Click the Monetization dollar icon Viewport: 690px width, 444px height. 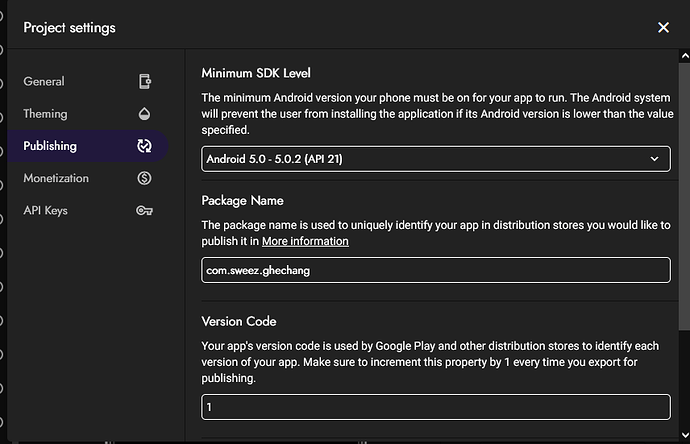144,178
